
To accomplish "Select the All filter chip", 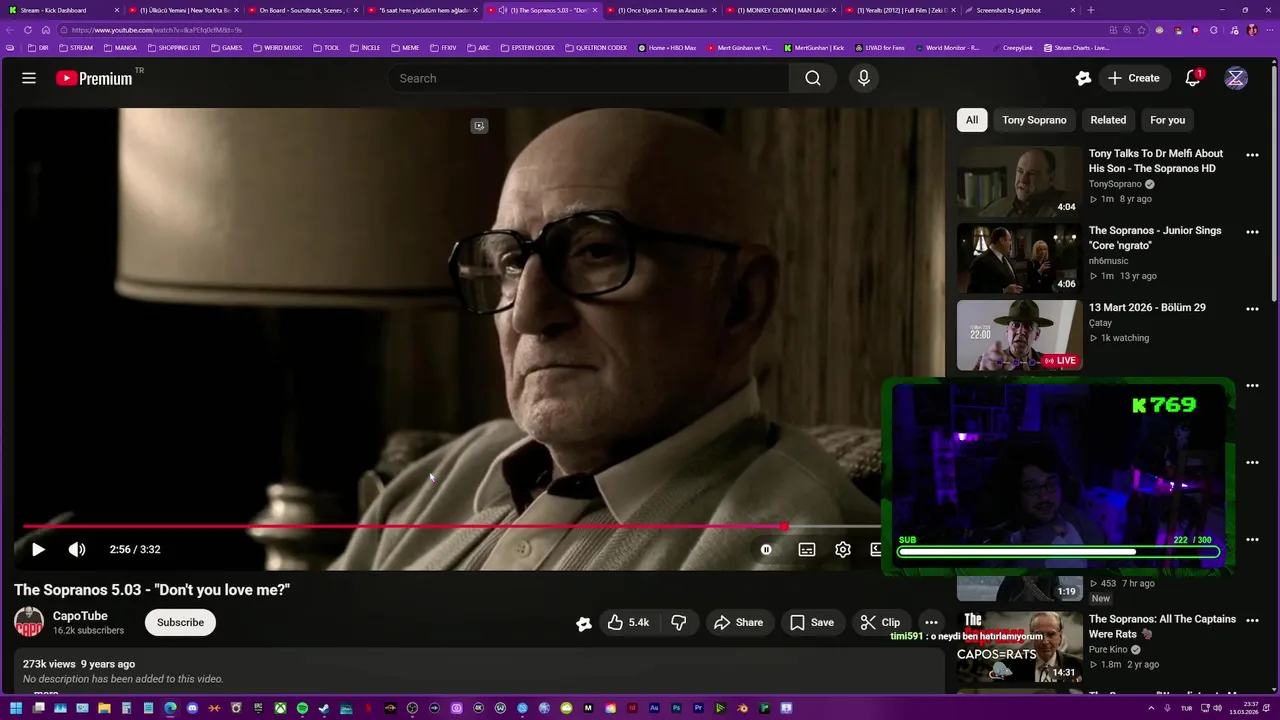I will (971, 120).
